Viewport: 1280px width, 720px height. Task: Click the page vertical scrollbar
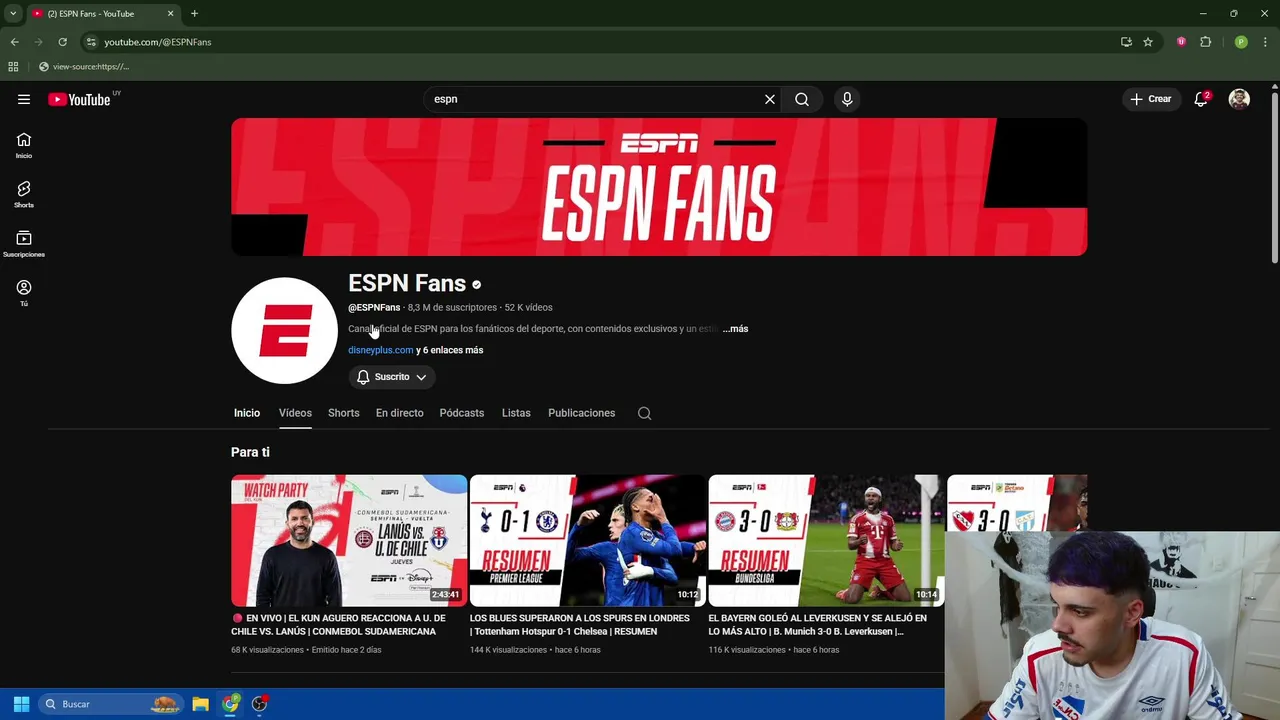(x=1275, y=180)
